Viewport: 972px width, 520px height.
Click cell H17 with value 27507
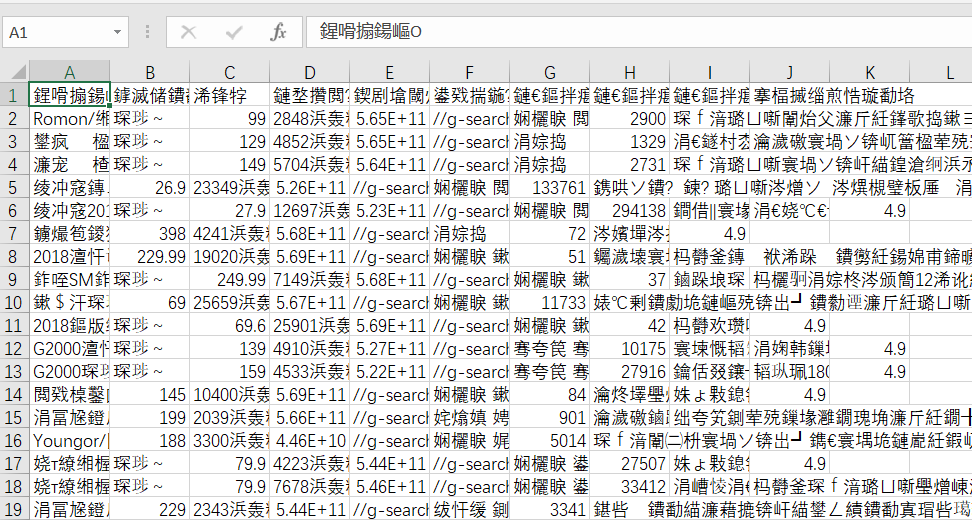(x=629, y=464)
